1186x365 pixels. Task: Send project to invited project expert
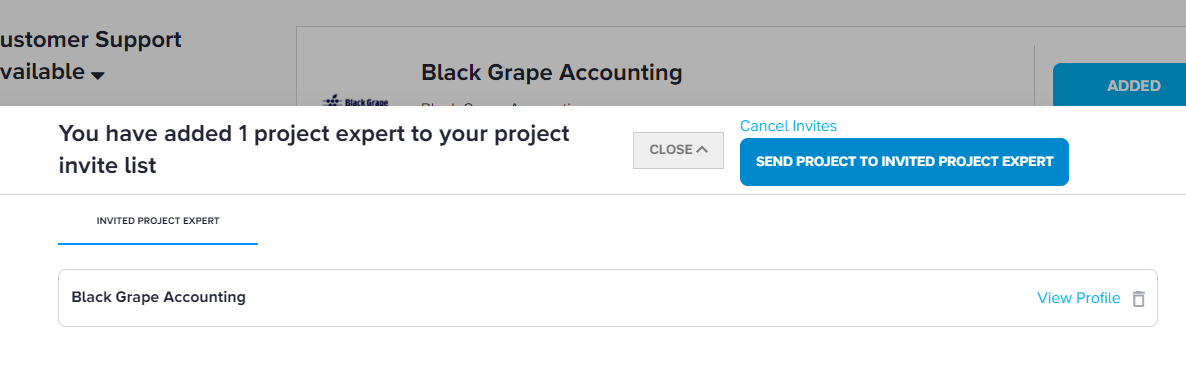pyautogui.click(x=904, y=162)
